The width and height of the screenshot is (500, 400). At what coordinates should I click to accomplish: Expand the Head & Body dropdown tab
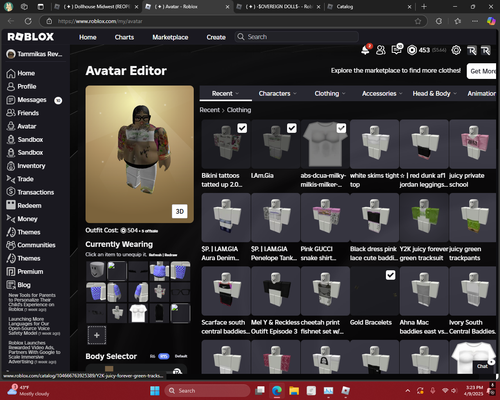[x=434, y=94]
